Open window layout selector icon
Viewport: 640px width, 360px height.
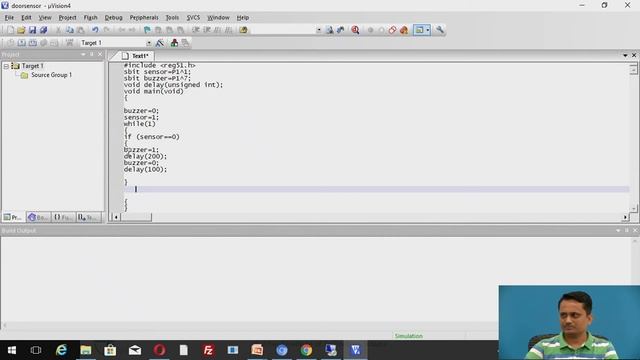point(419,30)
